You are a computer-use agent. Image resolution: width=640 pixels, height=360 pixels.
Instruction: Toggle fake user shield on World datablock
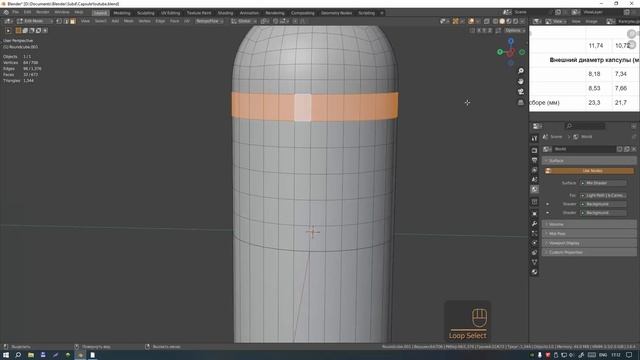(620, 149)
